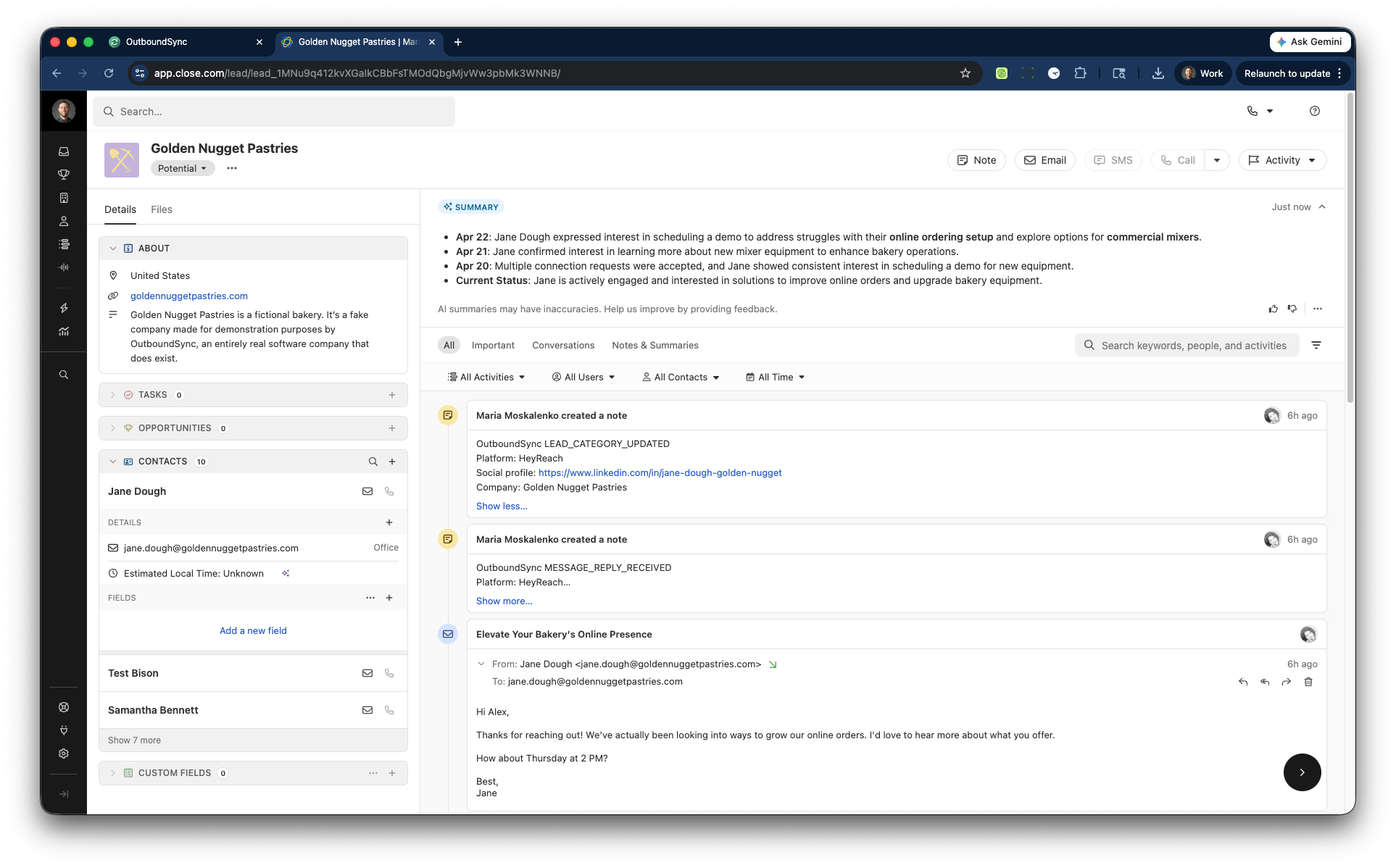Open Settings via the gear icon

coord(64,754)
